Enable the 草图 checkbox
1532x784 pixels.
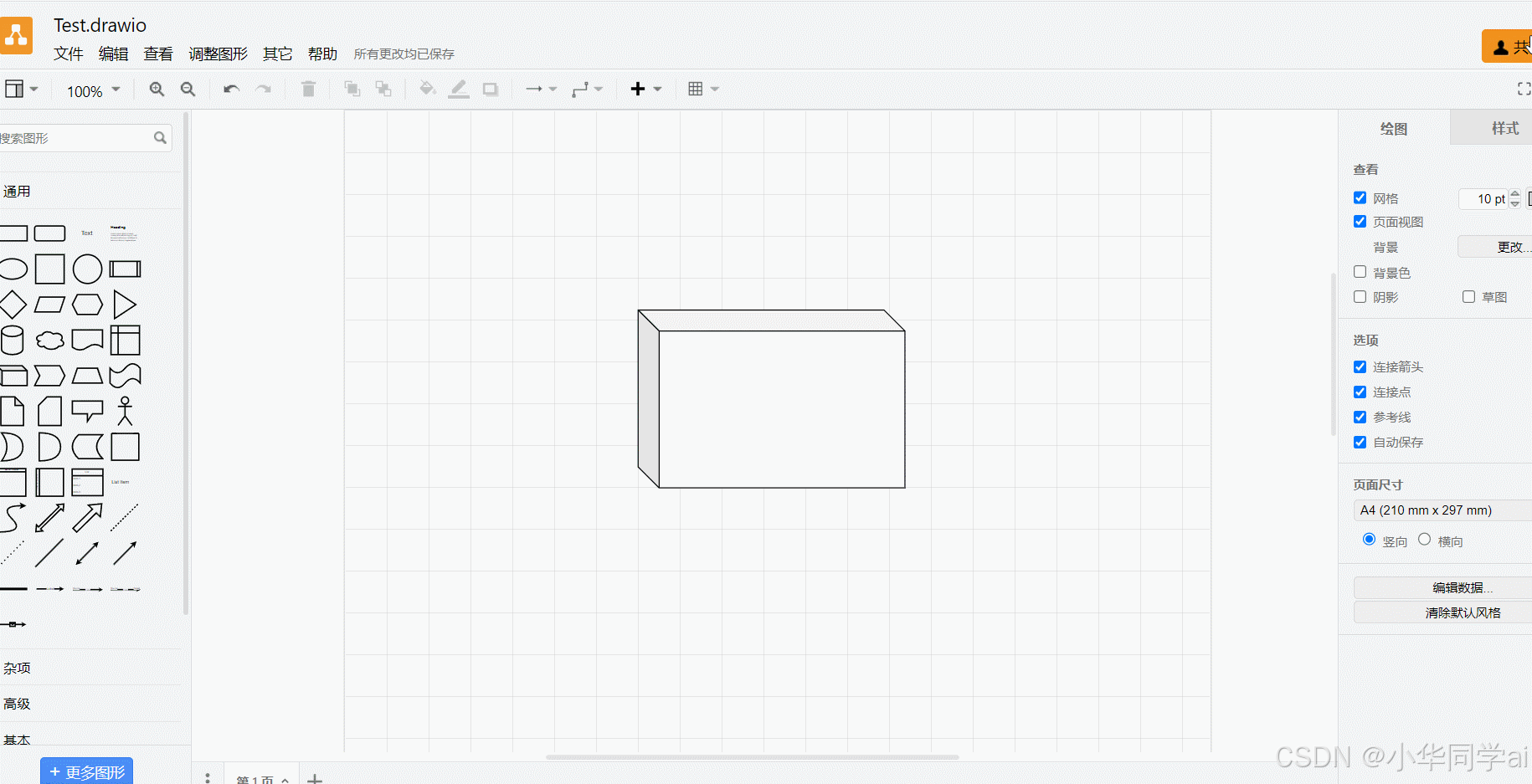click(1468, 296)
